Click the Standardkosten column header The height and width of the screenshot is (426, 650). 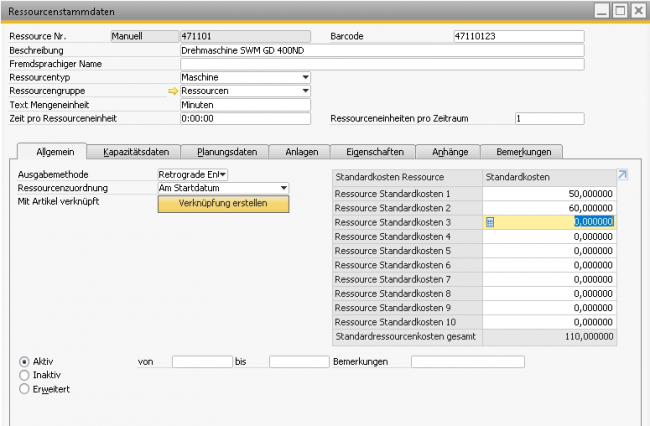549,177
